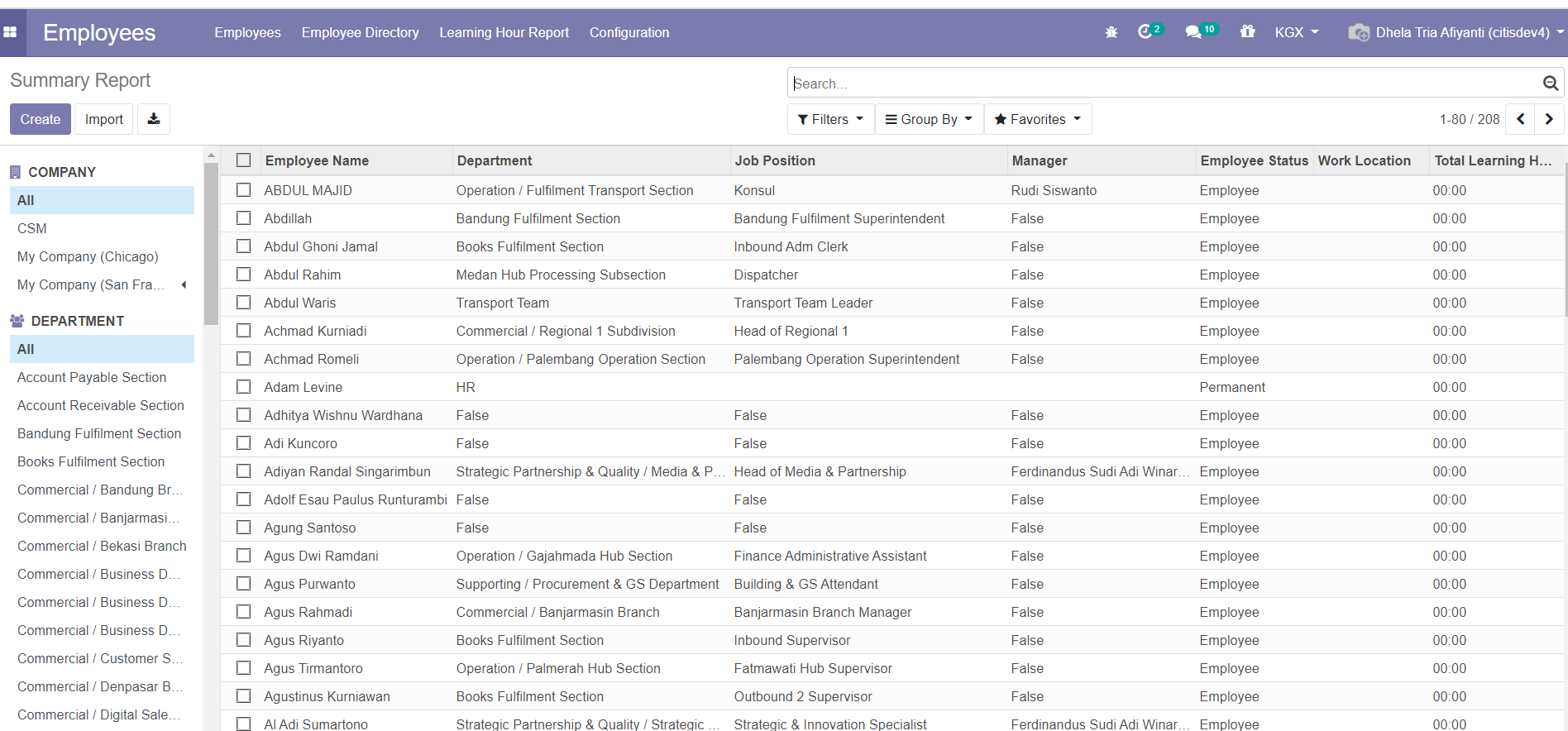
Task: Open the Configuration menu
Action: 629,32
